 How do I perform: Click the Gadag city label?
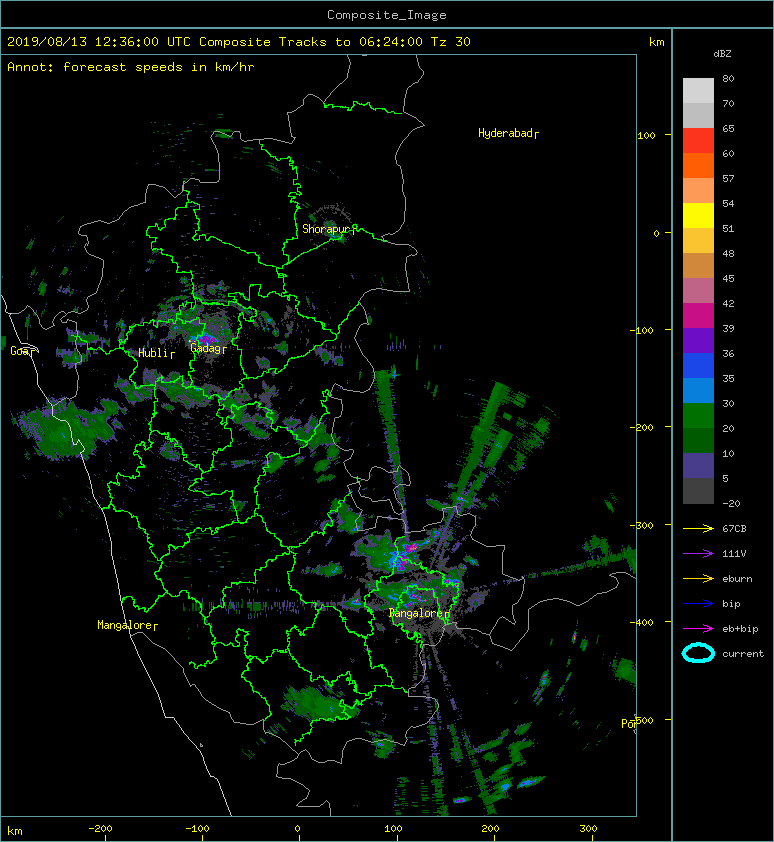coord(206,349)
